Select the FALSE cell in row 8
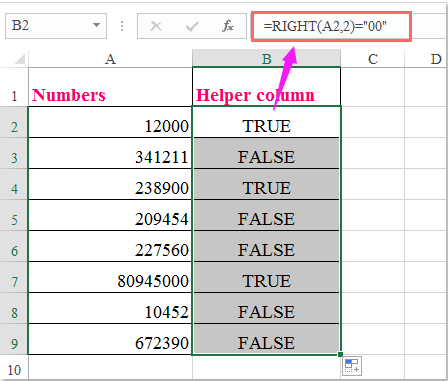448x381 pixels. coord(266,308)
